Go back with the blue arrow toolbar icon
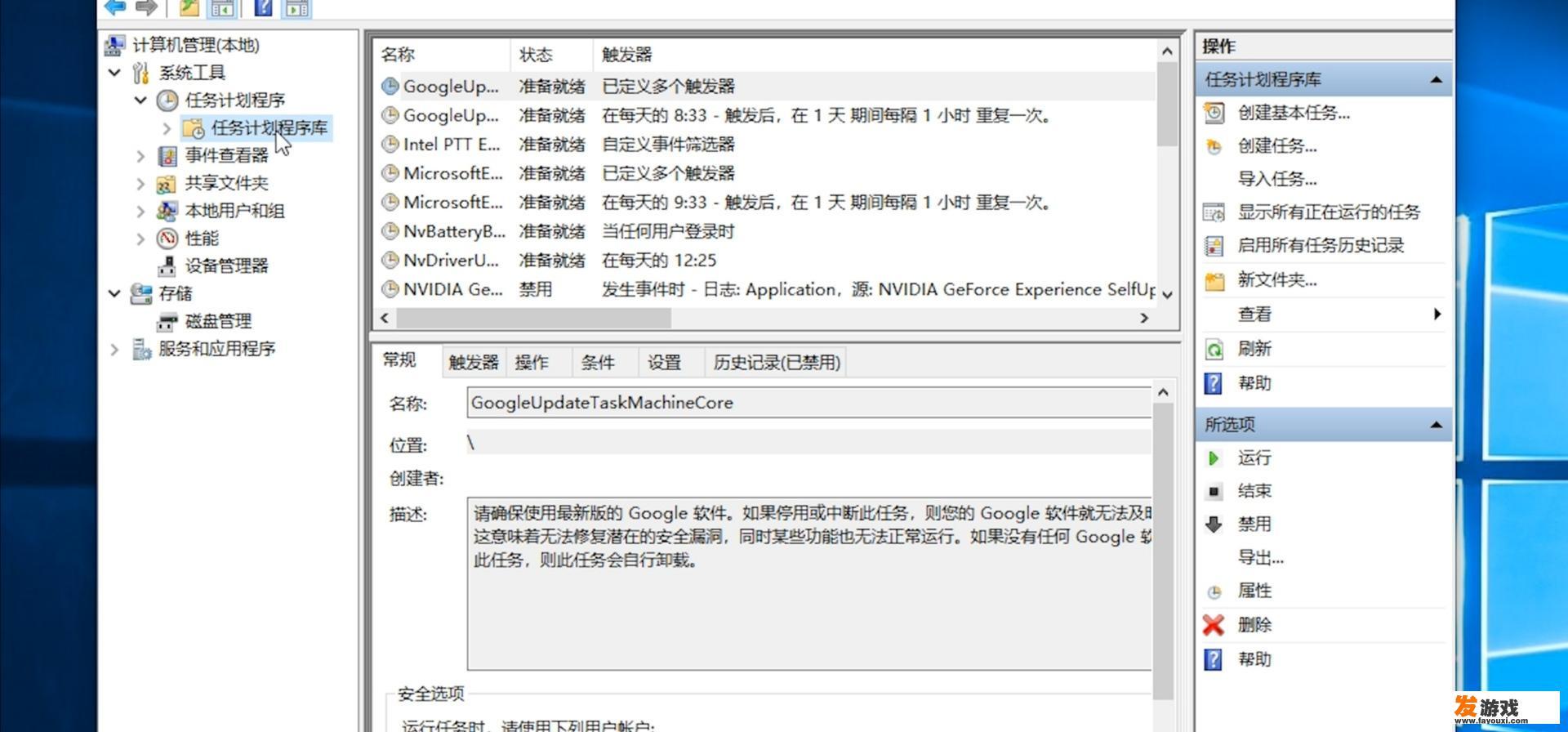Screen dimensions: 1568x732 point(115,7)
